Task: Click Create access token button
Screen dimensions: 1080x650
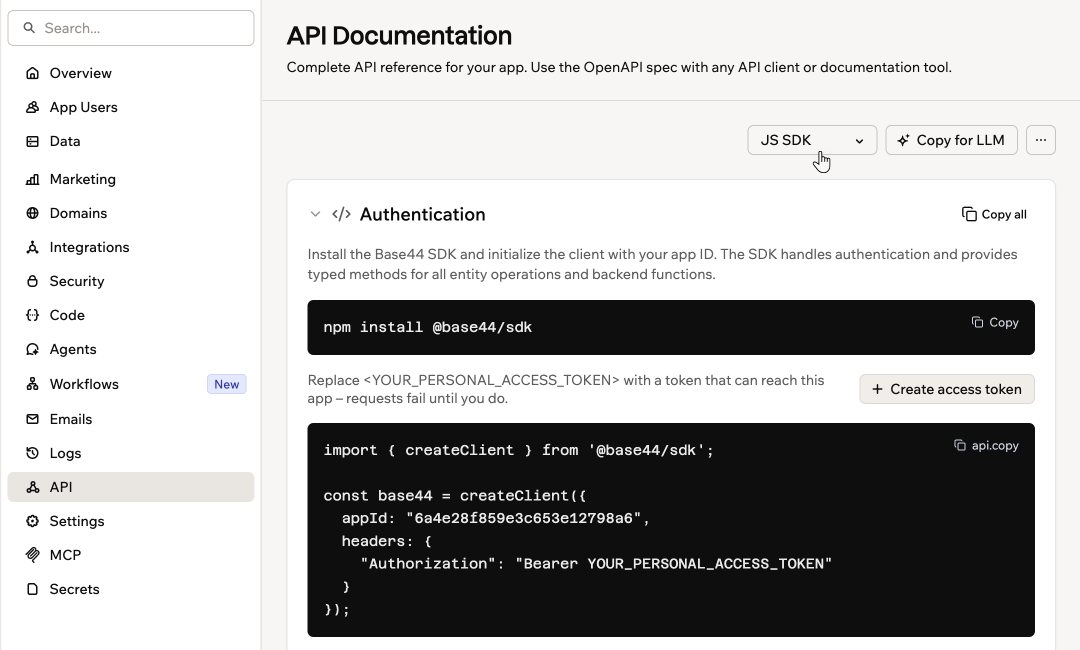Action: [946, 389]
